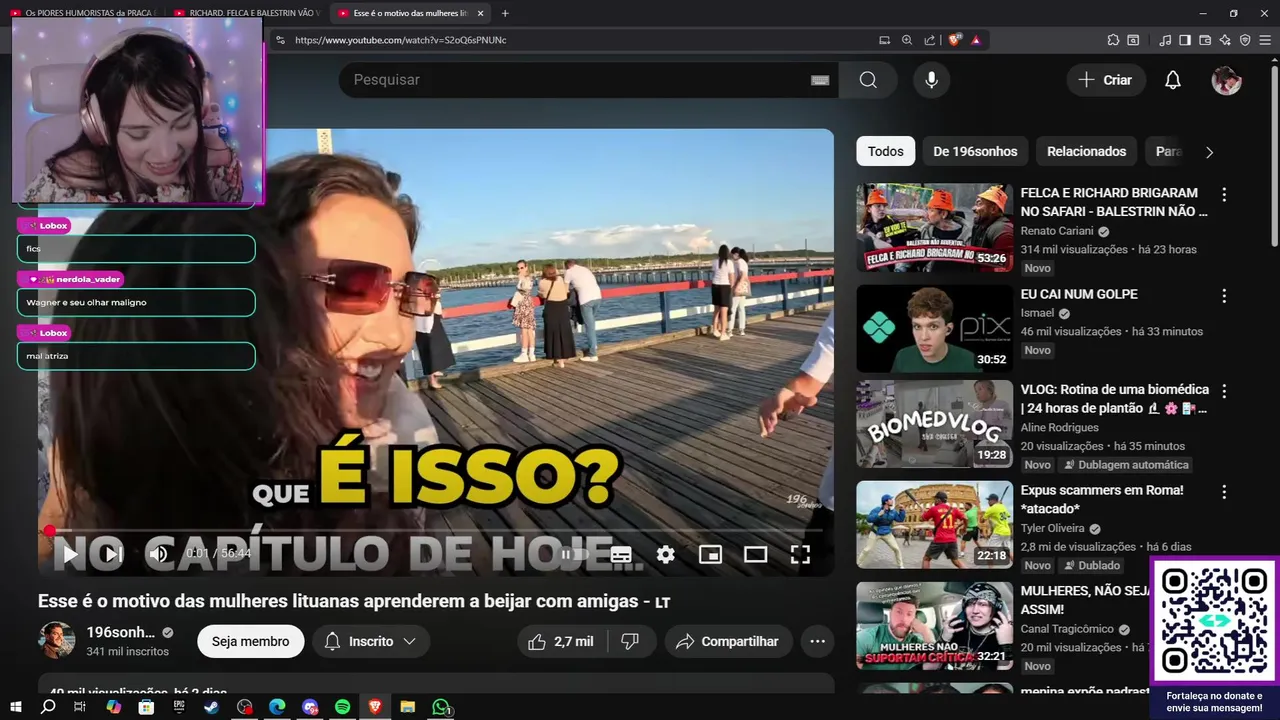The width and height of the screenshot is (1280, 720).
Task: Enter fullscreen mode
Action: (x=800, y=554)
